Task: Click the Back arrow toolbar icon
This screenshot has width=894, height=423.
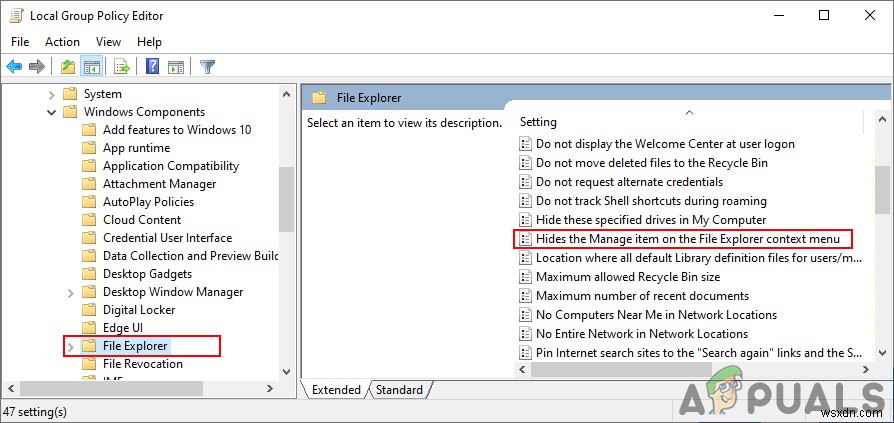Action: point(14,67)
